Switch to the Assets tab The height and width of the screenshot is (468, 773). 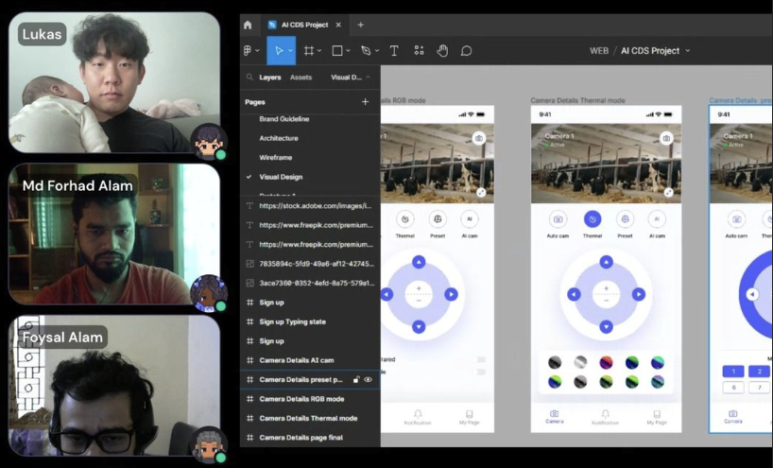301,77
